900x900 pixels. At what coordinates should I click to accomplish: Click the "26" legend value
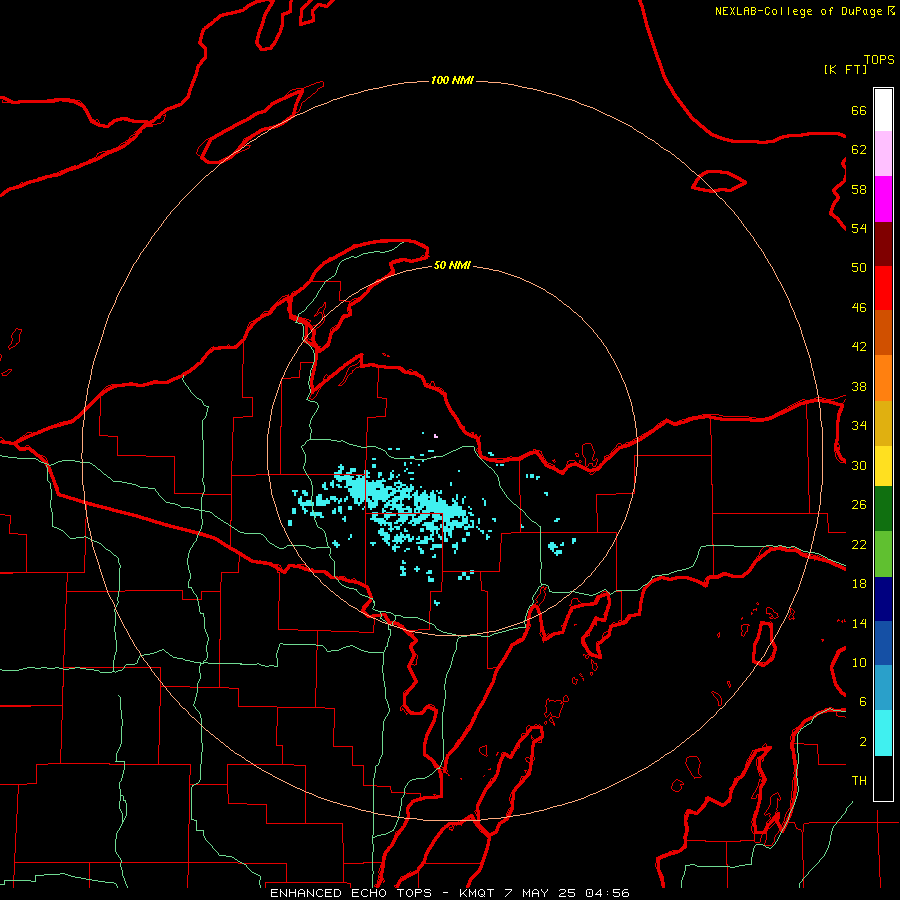tap(859, 505)
